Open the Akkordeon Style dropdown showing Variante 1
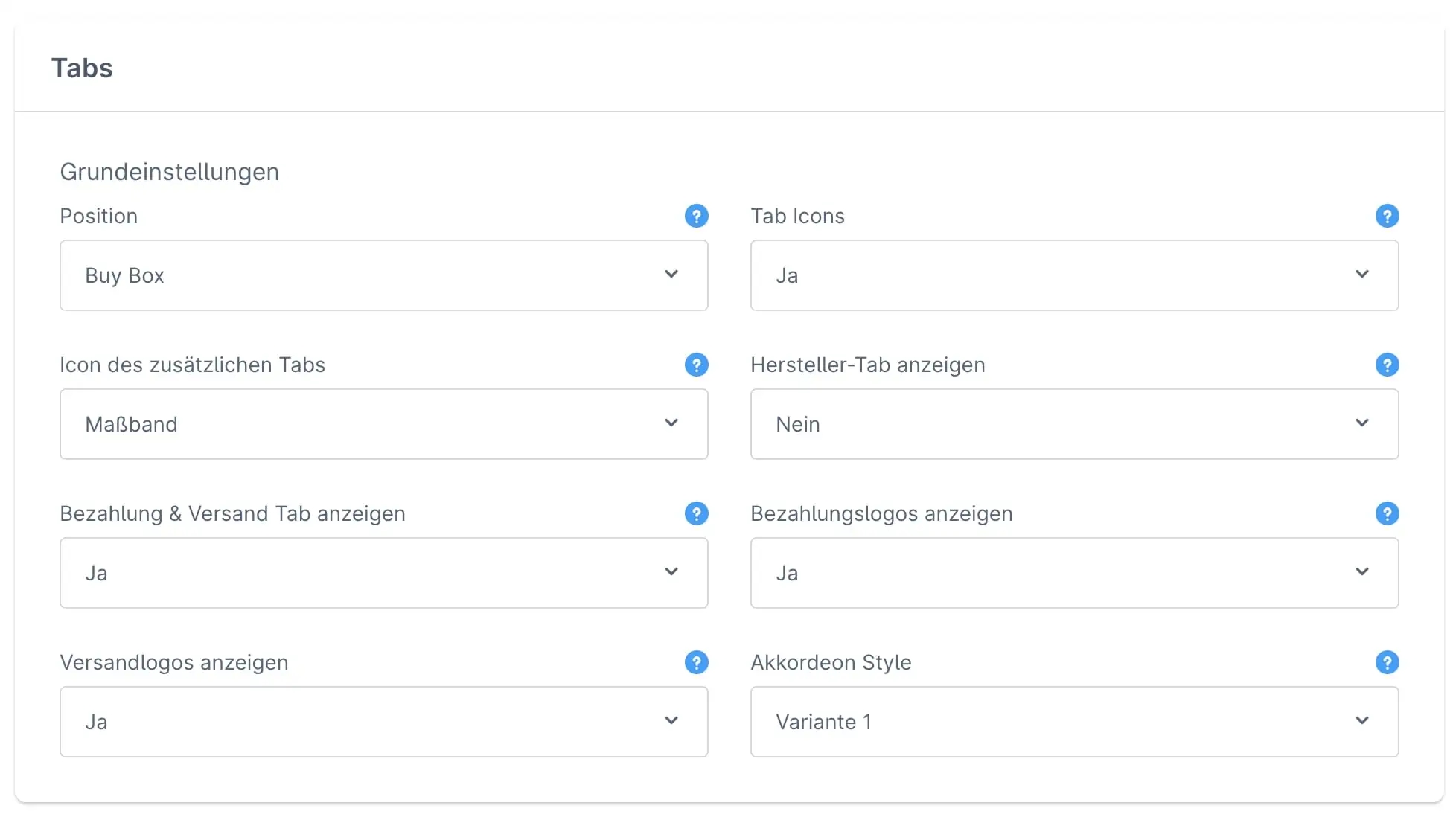The height and width of the screenshot is (817, 1456). [x=1074, y=722]
